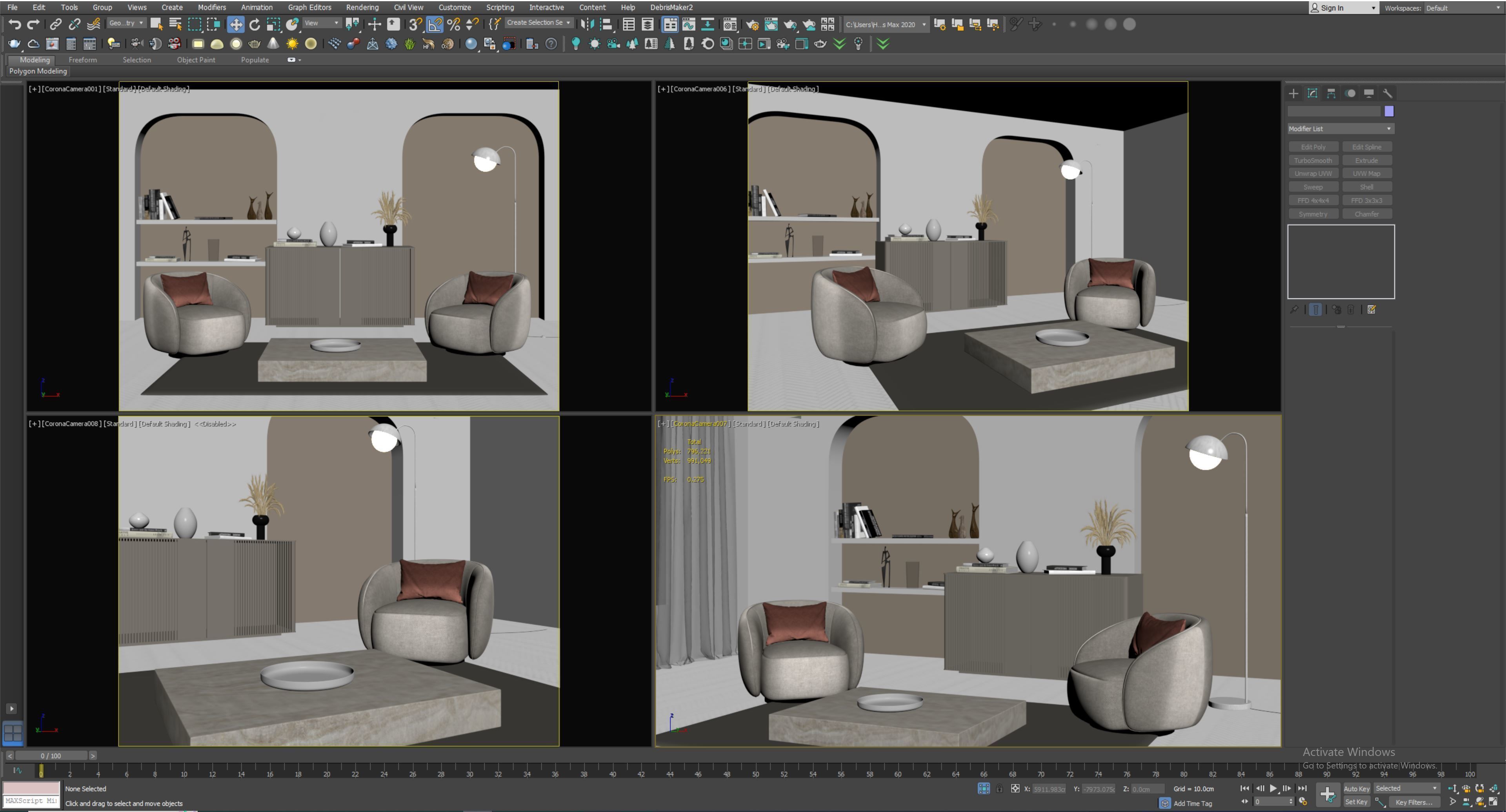Click the grass scatter icon
Screen dimensions: 1506x812
[410, 44]
